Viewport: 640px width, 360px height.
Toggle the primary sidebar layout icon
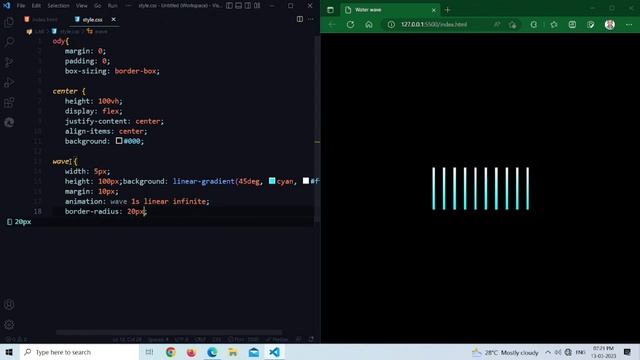point(229,6)
